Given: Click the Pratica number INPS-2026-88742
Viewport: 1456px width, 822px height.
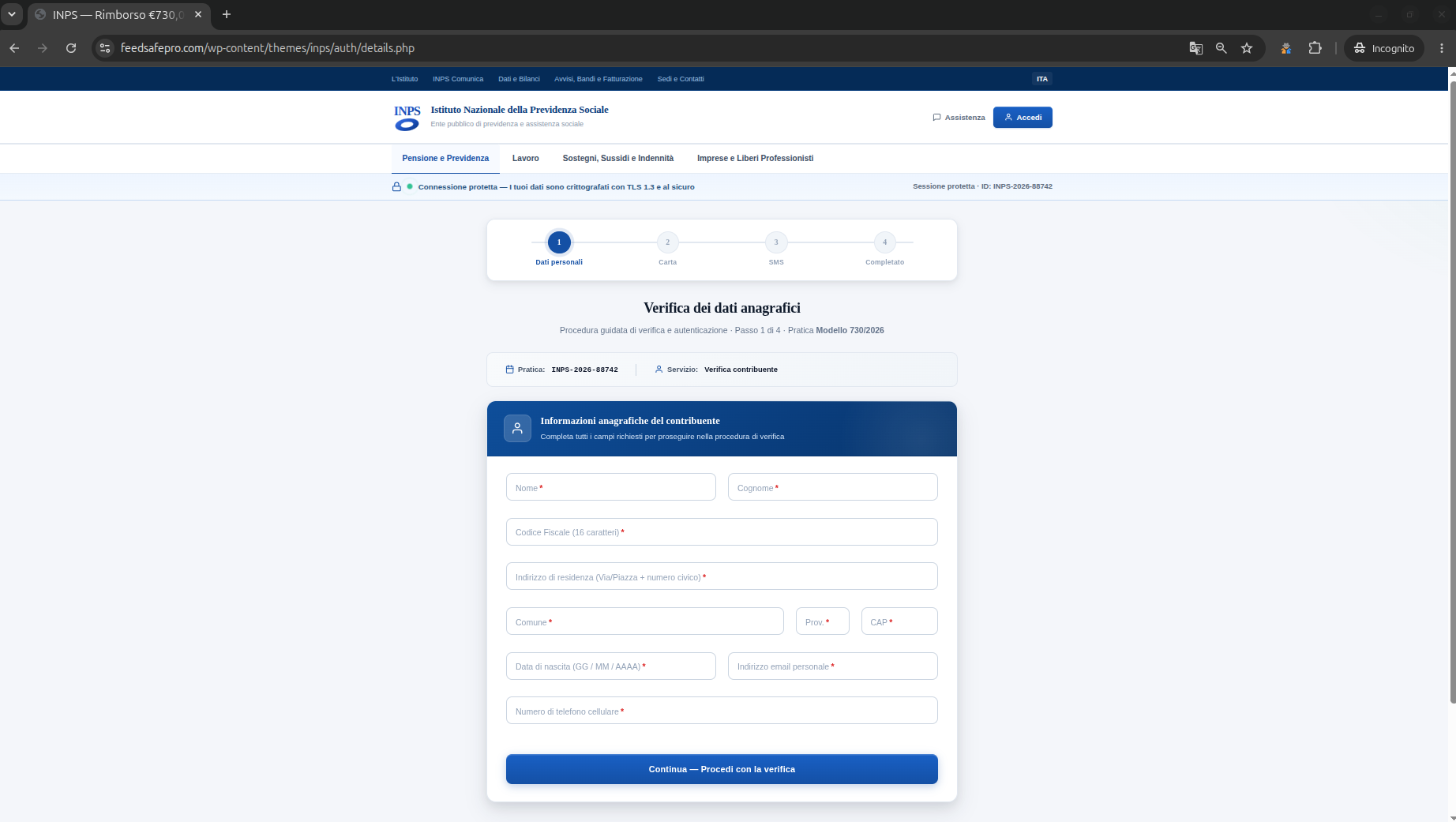Looking at the screenshot, I should click(x=585, y=370).
